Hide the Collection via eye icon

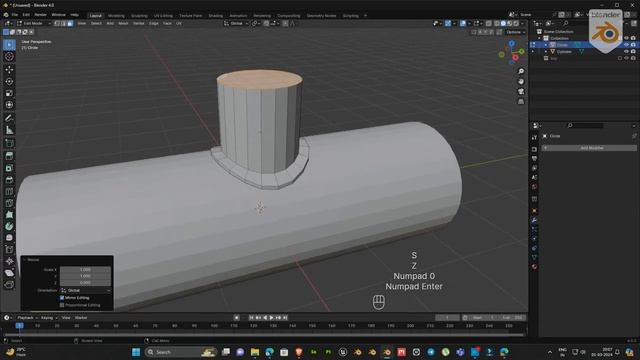click(626, 38)
